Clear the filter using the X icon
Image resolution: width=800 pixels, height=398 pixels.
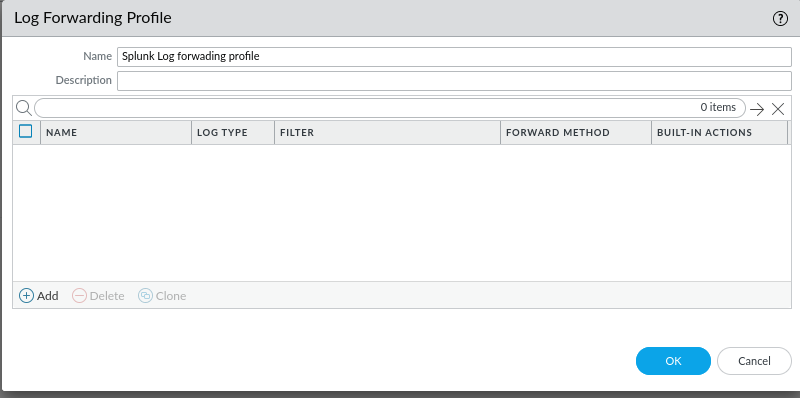point(778,109)
